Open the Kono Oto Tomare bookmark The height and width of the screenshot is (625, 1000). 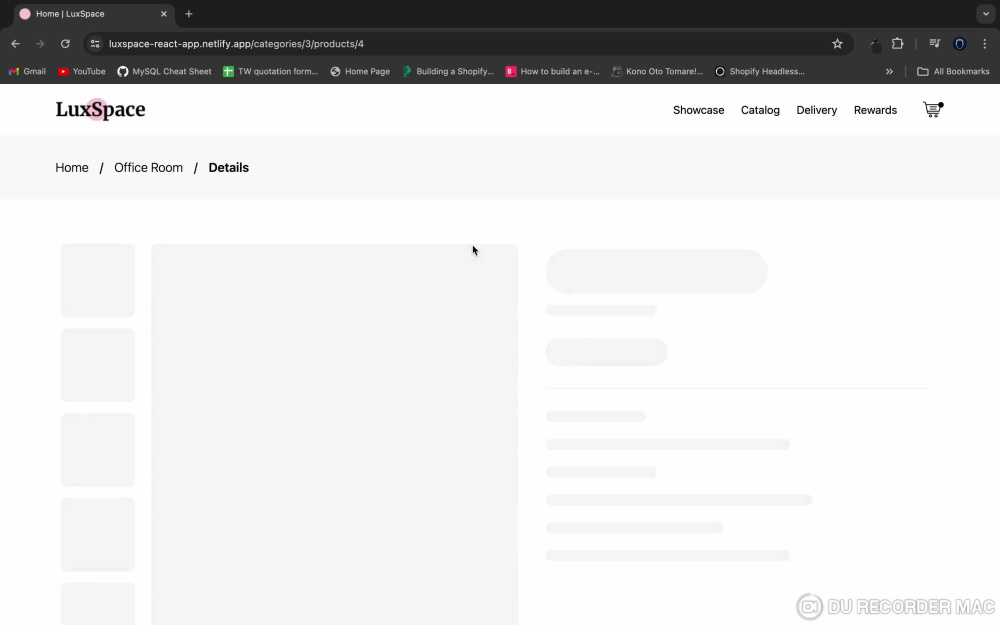657,71
